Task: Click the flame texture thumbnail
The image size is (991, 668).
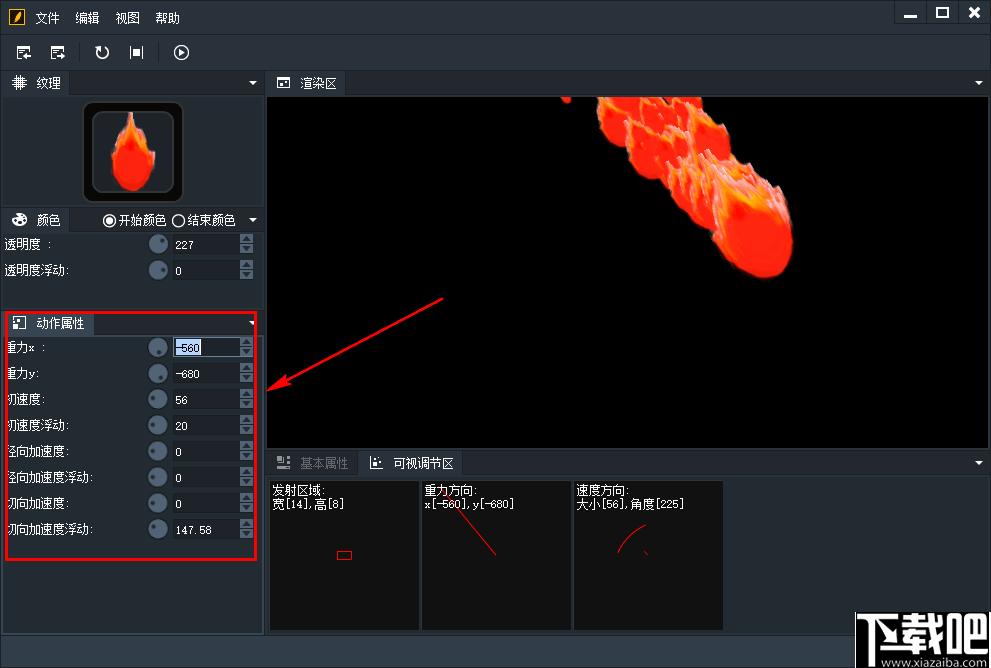Action: coord(133,152)
